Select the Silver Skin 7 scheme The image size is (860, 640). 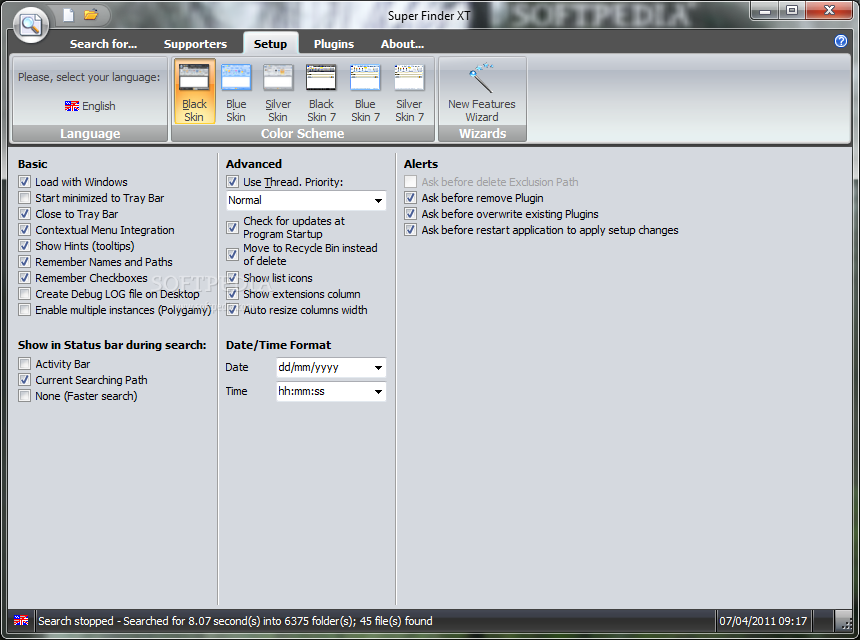pyautogui.click(x=409, y=92)
